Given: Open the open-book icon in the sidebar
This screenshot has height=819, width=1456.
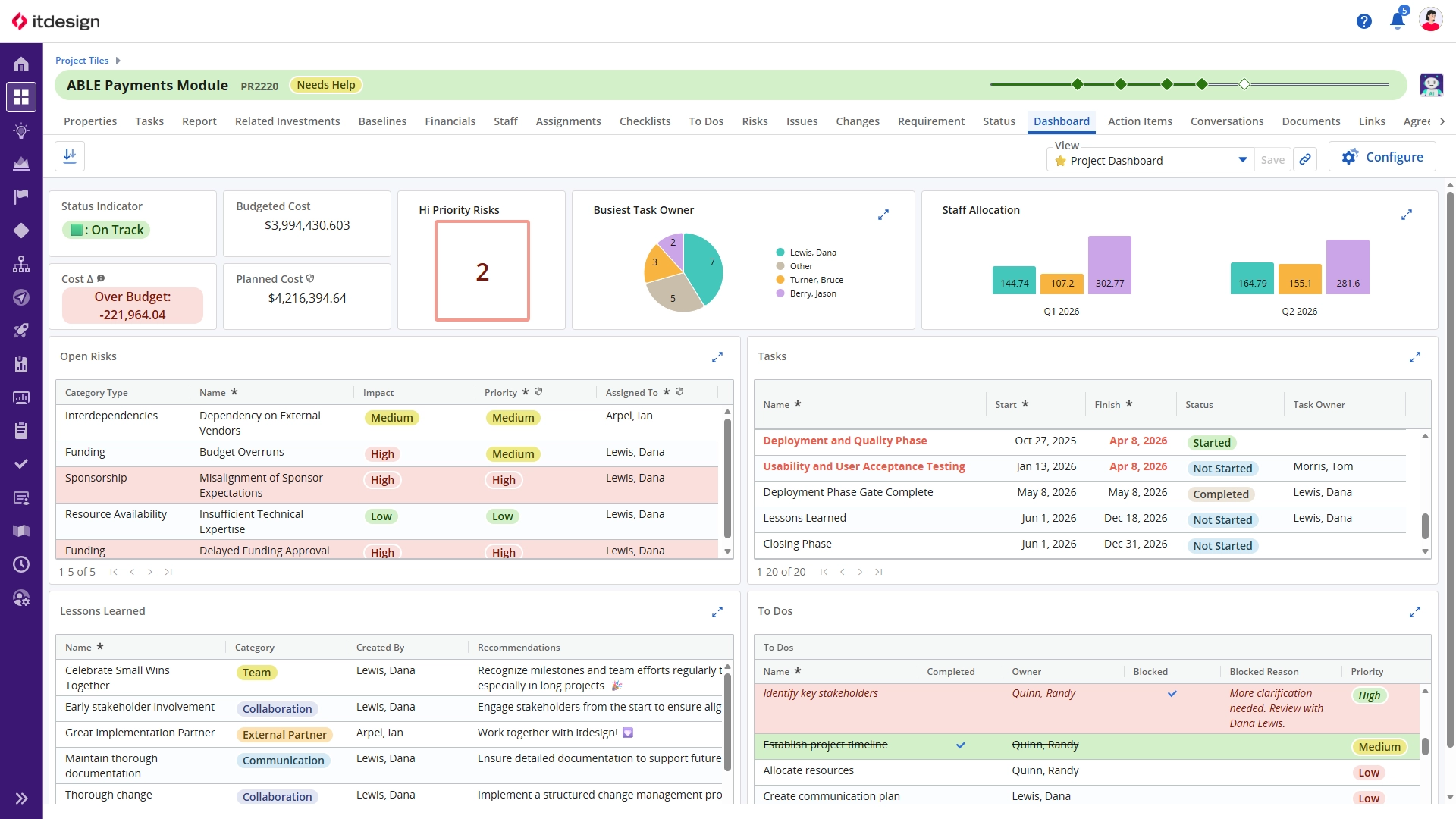Looking at the screenshot, I should [x=21, y=531].
